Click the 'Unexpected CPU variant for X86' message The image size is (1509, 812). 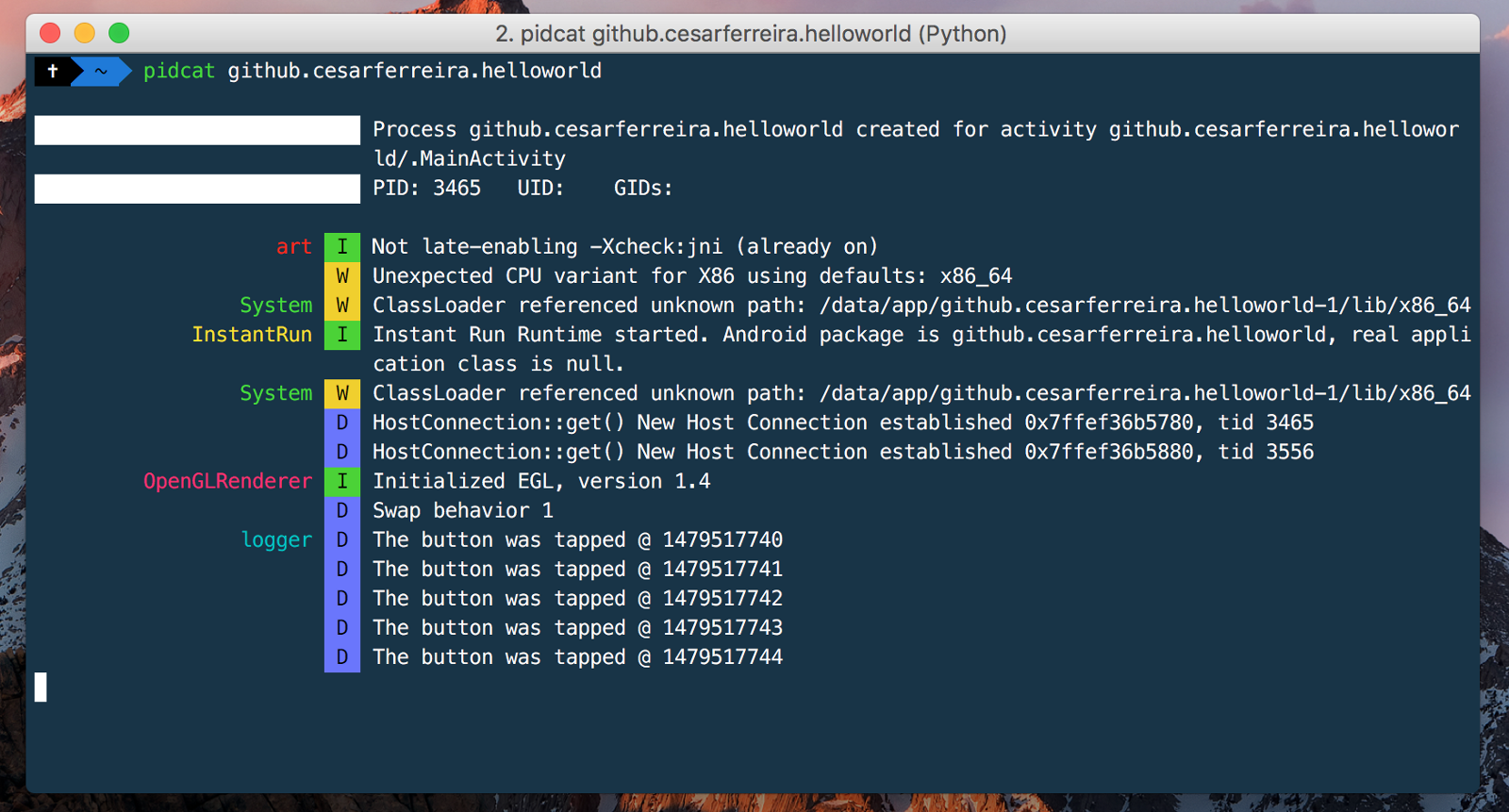point(692,275)
